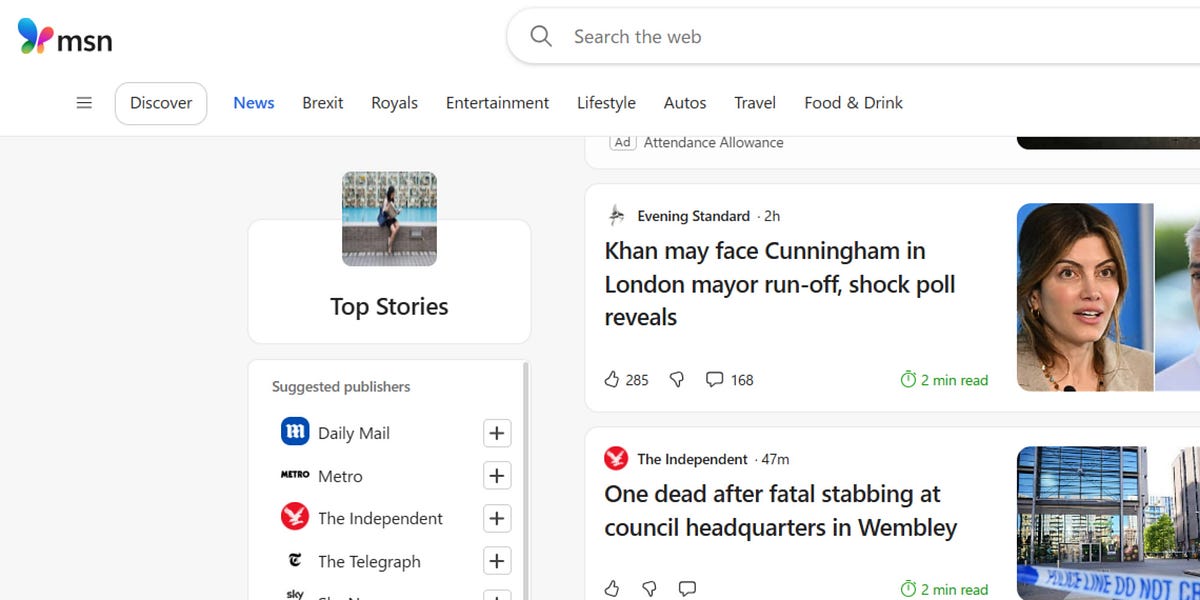
Task: Open The Telegraph publisher link
Action: point(369,561)
